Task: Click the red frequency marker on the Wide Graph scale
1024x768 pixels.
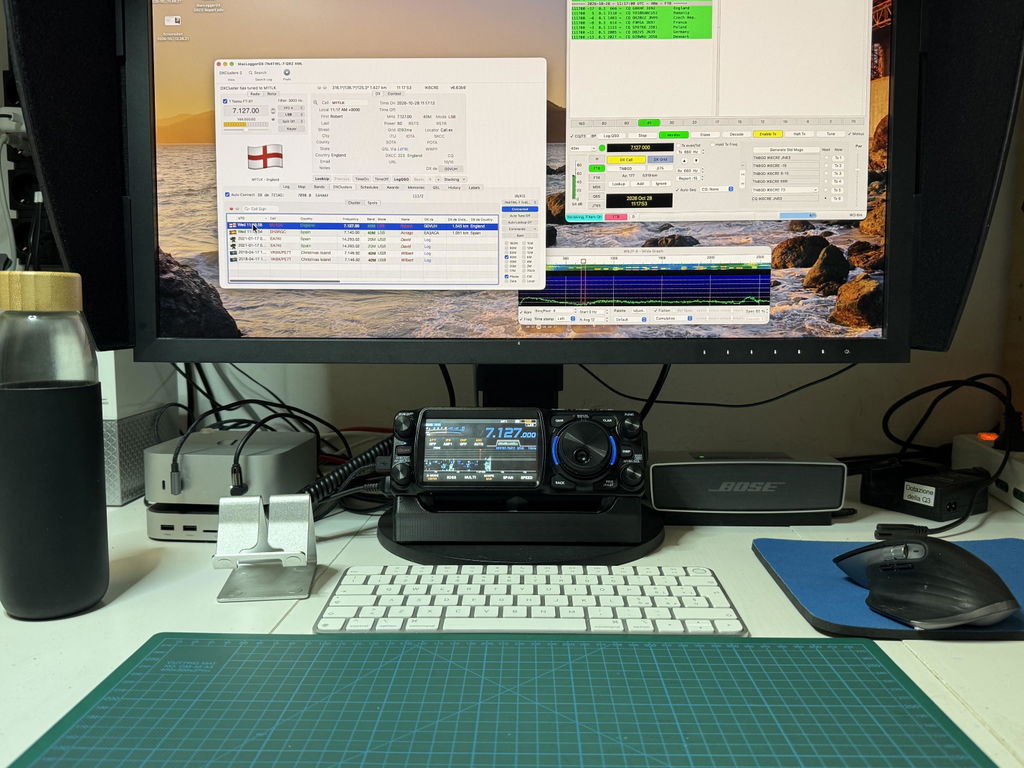Action: (x=583, y=261)
